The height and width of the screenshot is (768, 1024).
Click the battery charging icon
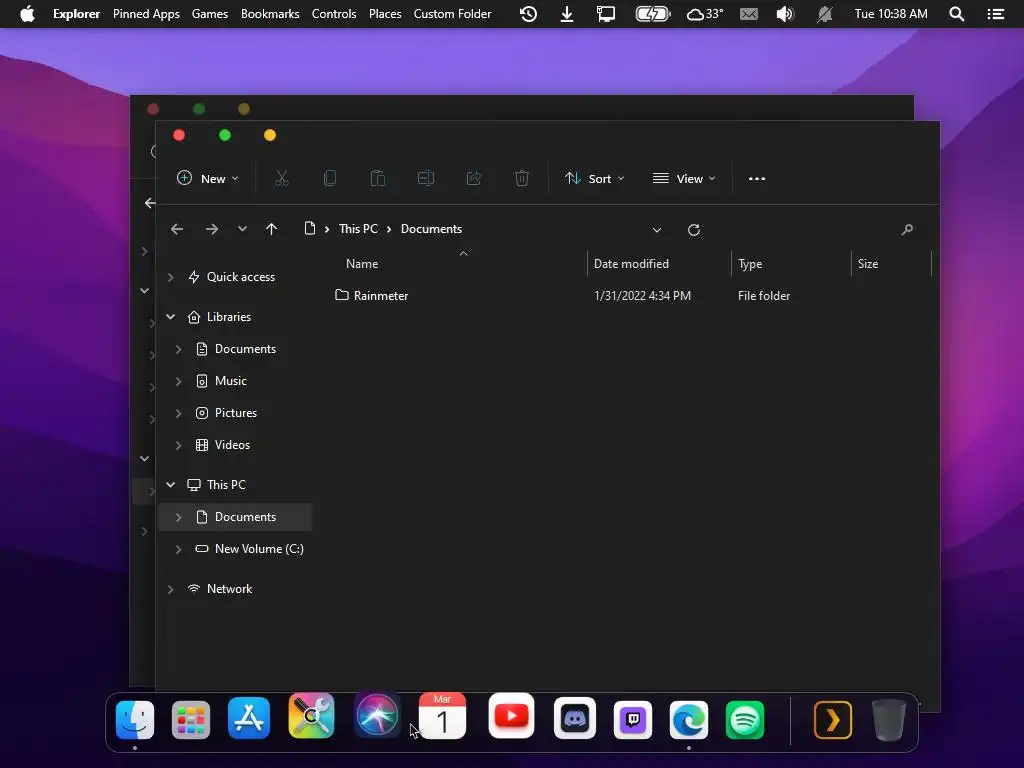coord(652,14)
